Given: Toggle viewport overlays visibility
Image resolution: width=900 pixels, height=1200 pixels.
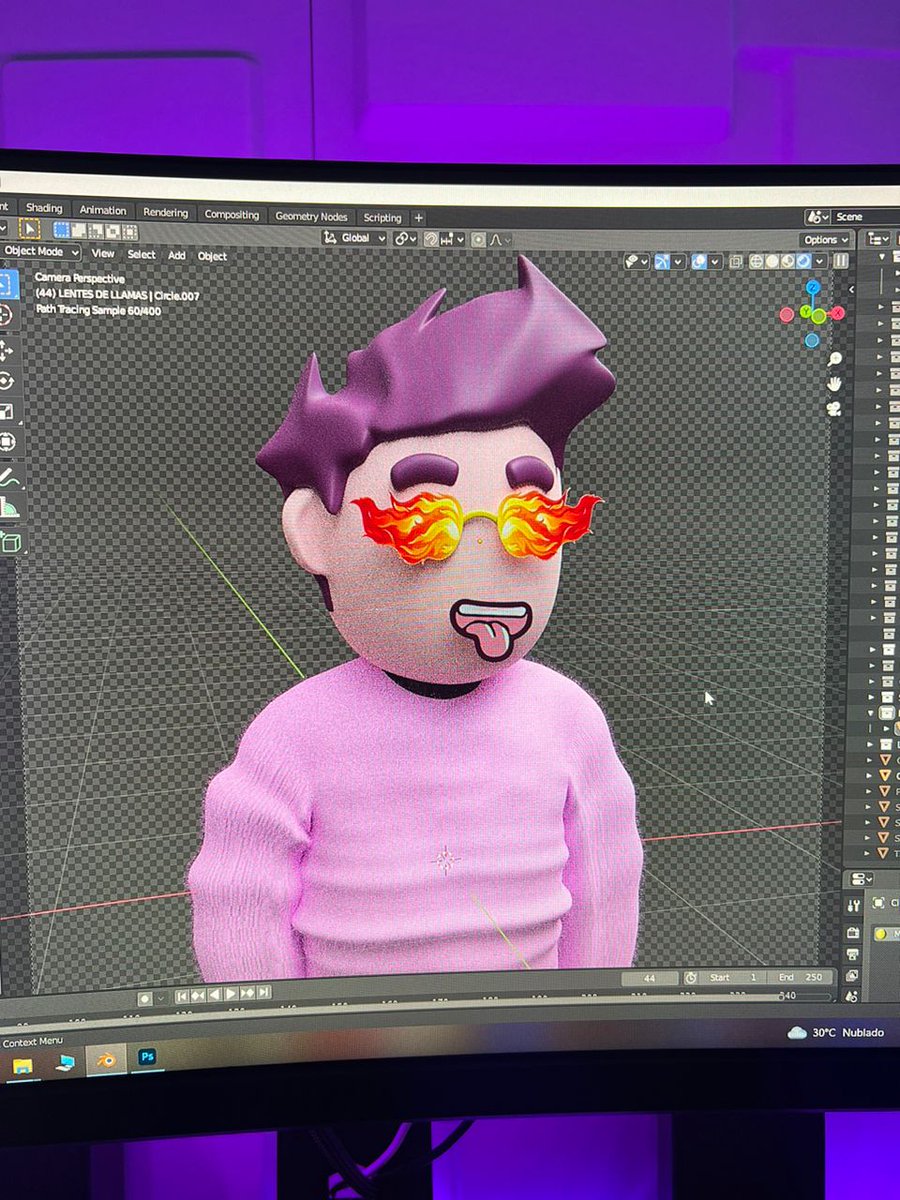Looking at the screenshot, I should (x=697, y=260).
